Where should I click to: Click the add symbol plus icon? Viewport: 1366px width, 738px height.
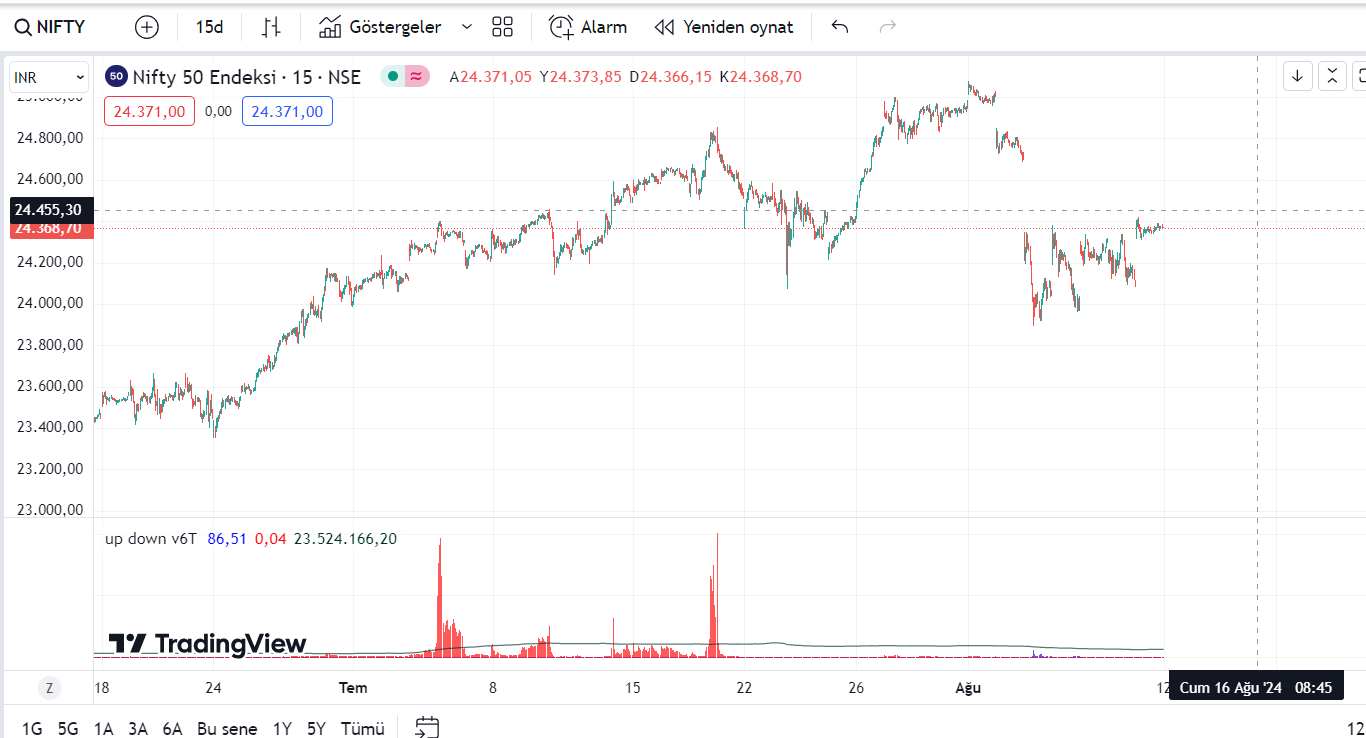147,27
